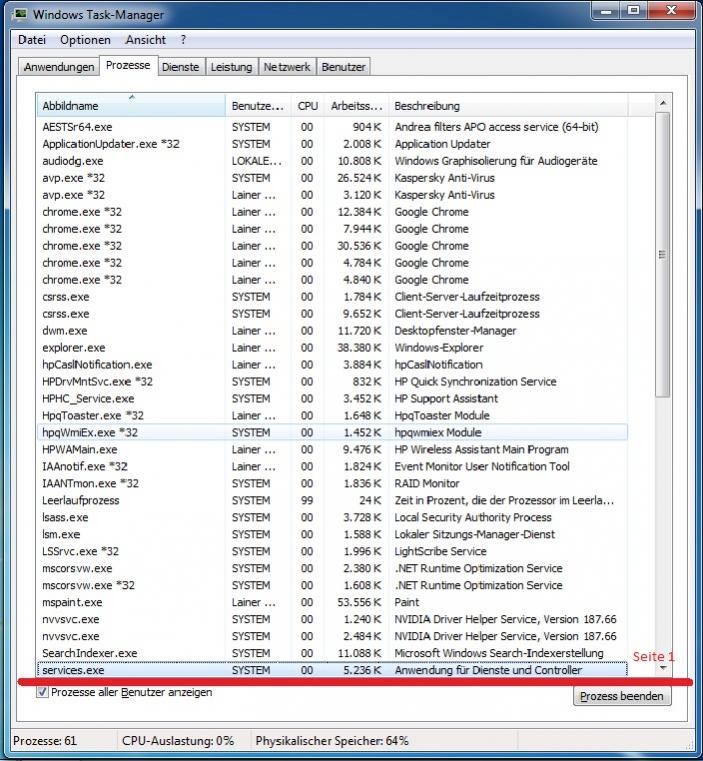The image size is (703, 761).
Task: Toggle Prozesse aller Benutzer anzeigen checkbox
Action: click(42, 692)
